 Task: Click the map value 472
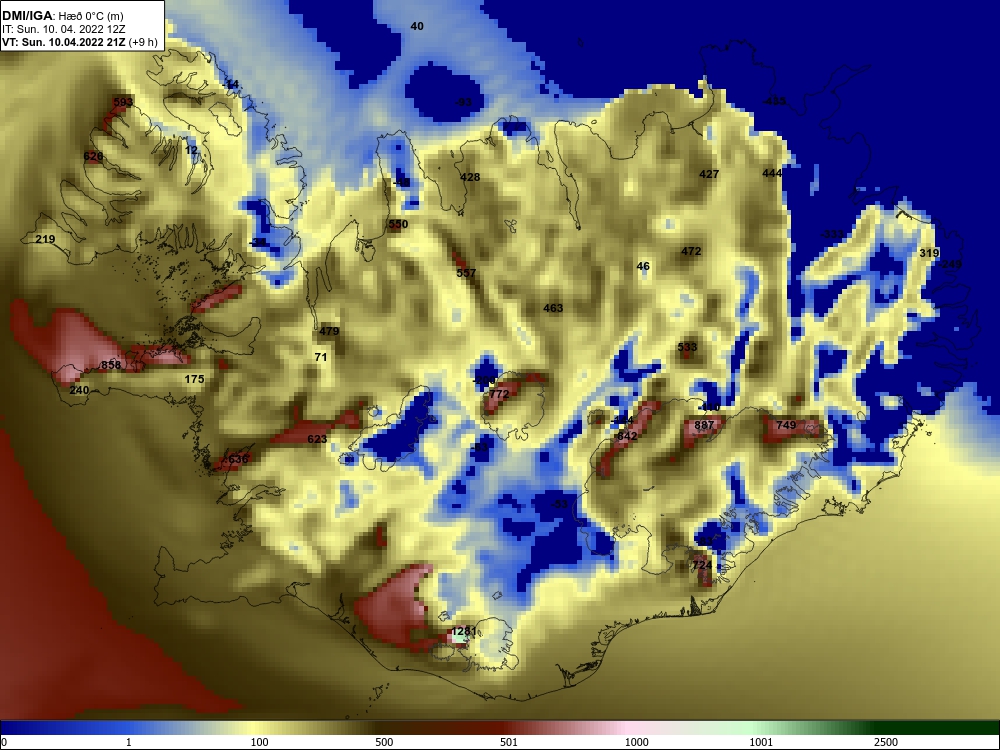pos(691,251)
